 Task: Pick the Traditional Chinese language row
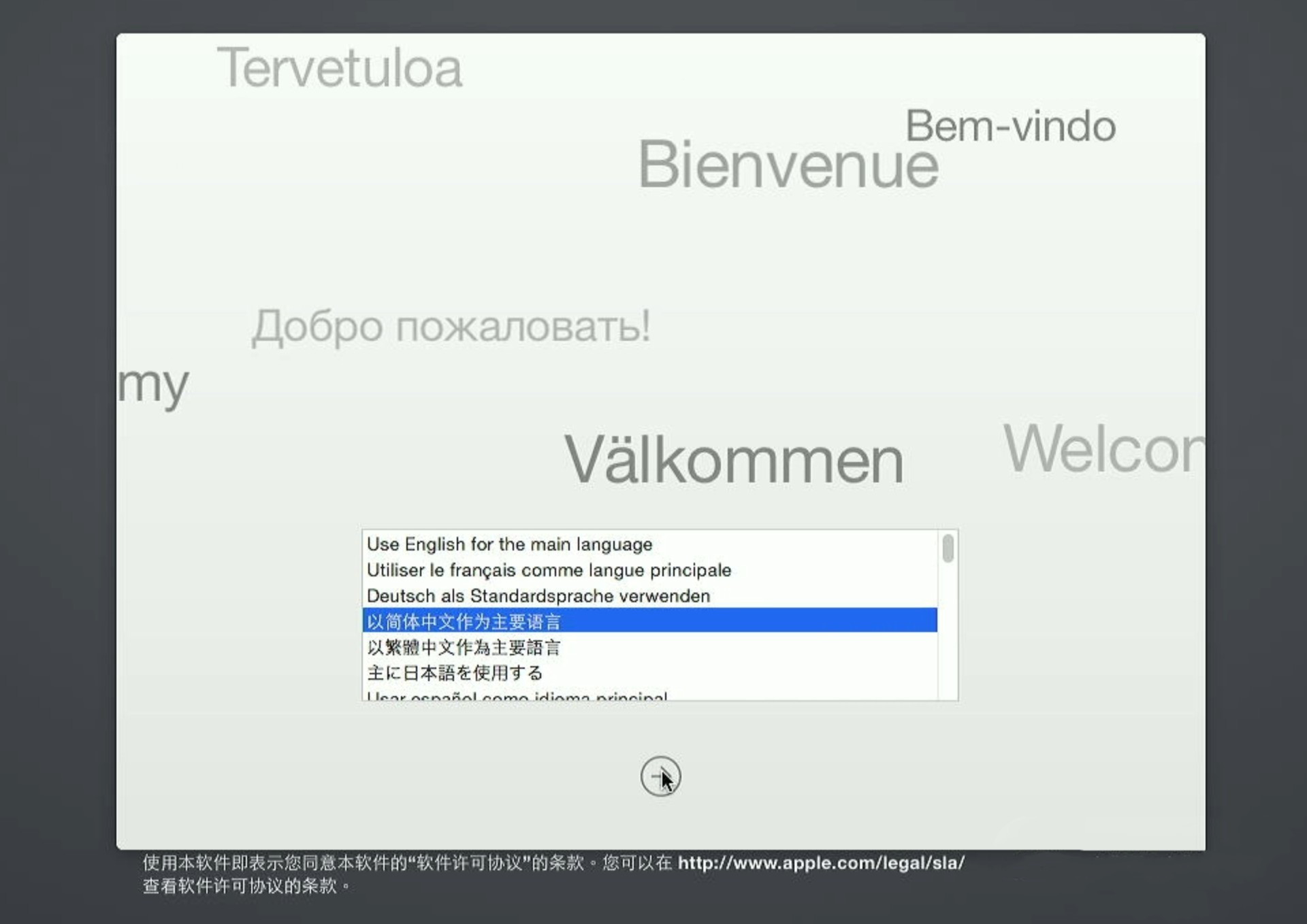tap(464, 647)
